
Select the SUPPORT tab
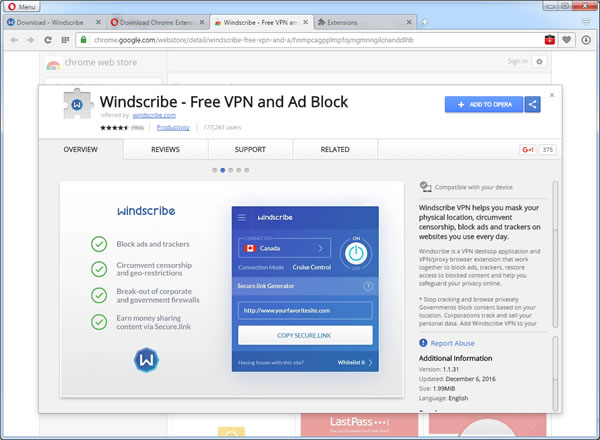tap(250, 150)
